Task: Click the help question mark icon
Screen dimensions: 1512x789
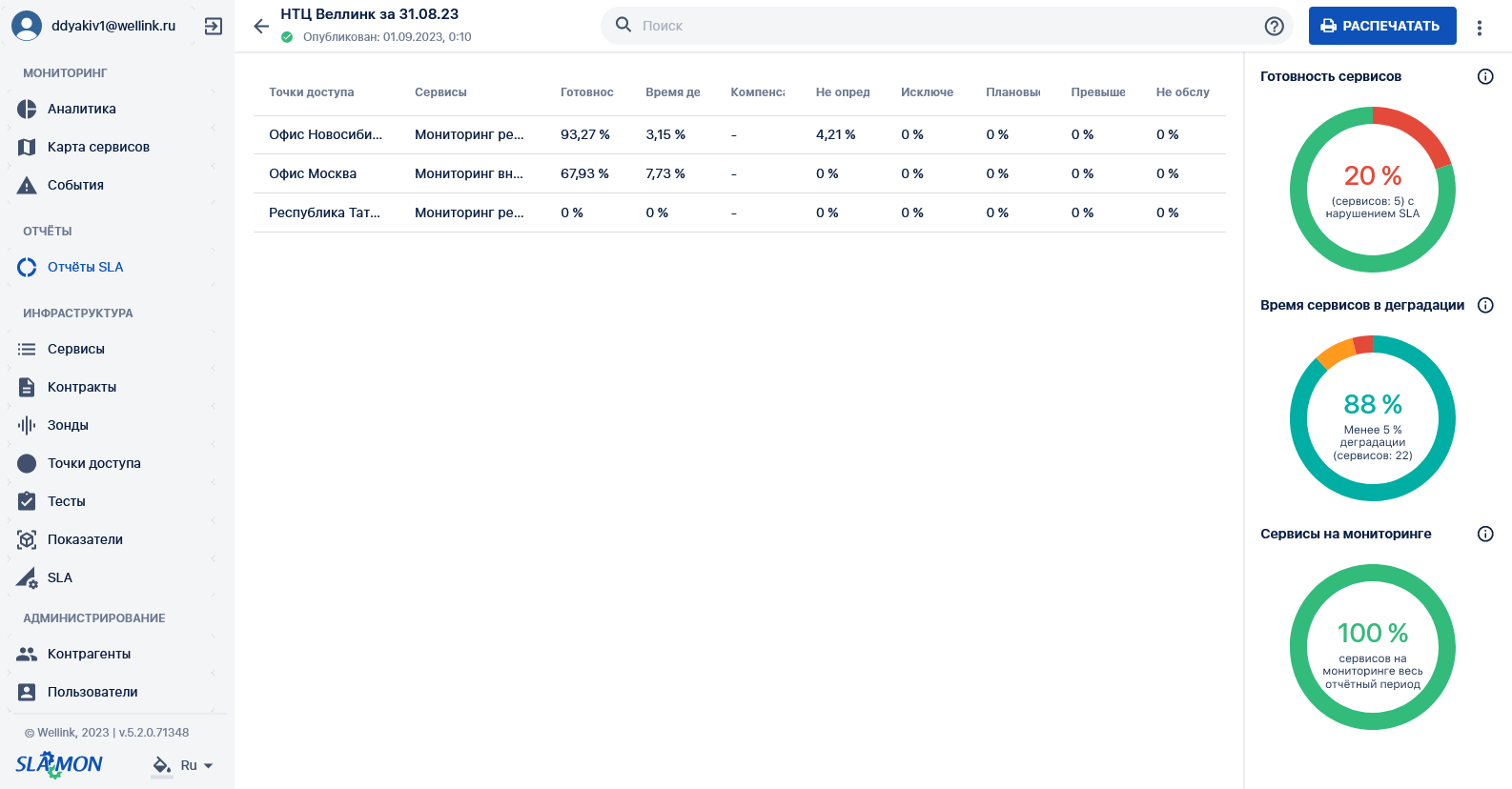Action: click(x=1275, y=26)
